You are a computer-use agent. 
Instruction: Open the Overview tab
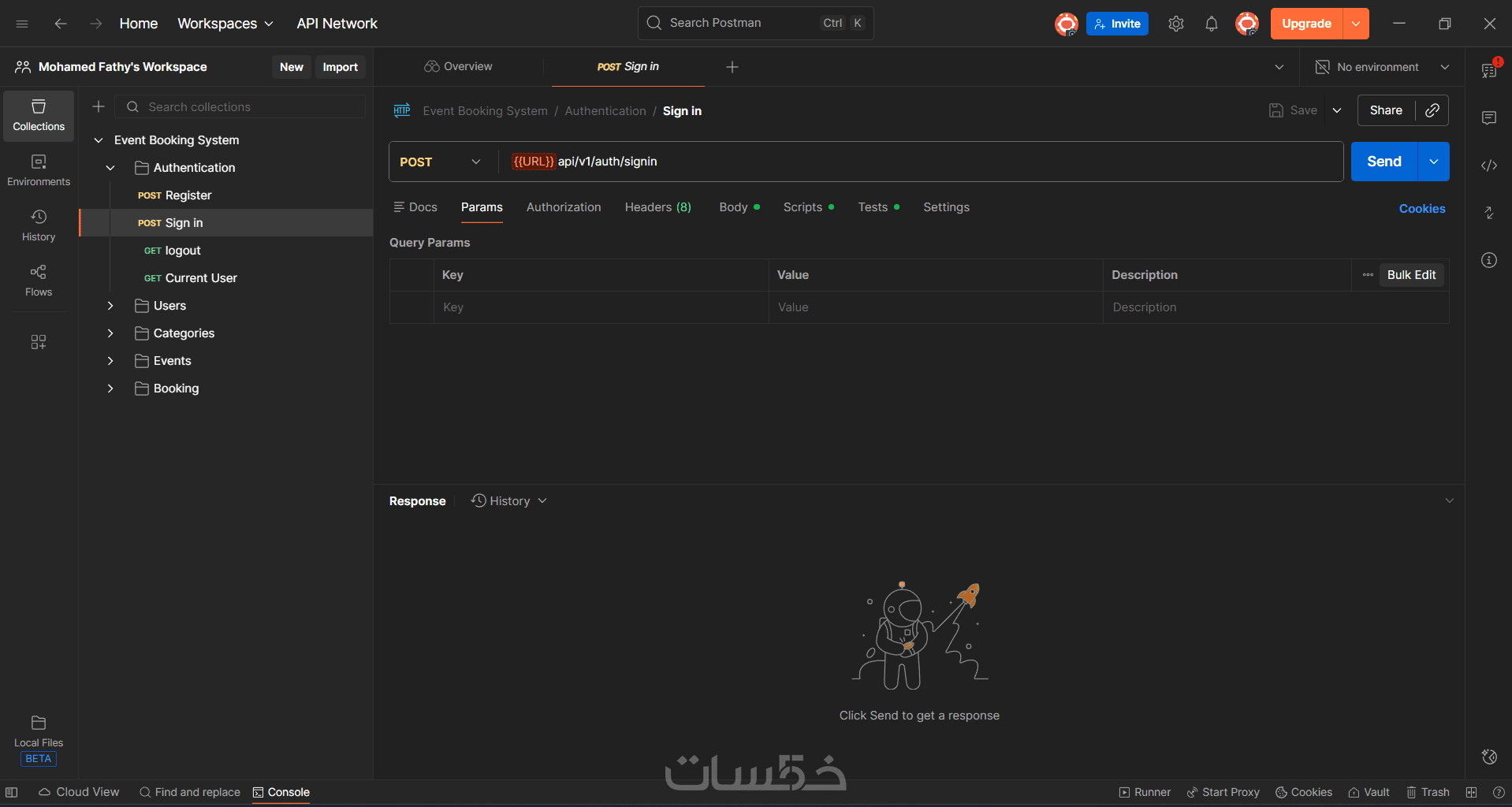point(458,67)
